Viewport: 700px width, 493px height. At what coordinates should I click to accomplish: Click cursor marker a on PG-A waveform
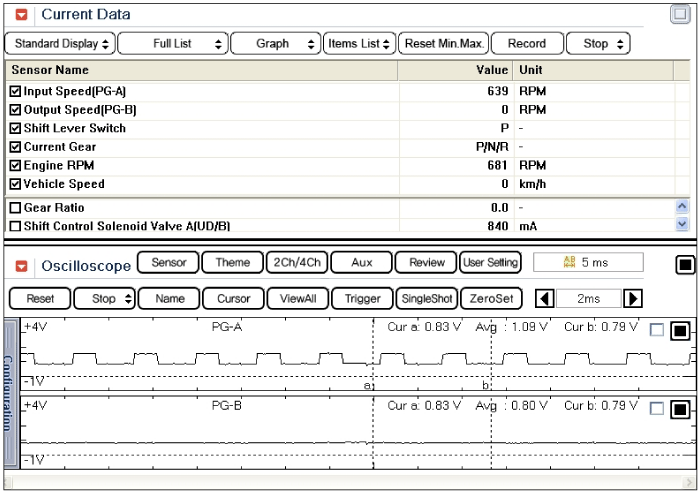(367, 385)
